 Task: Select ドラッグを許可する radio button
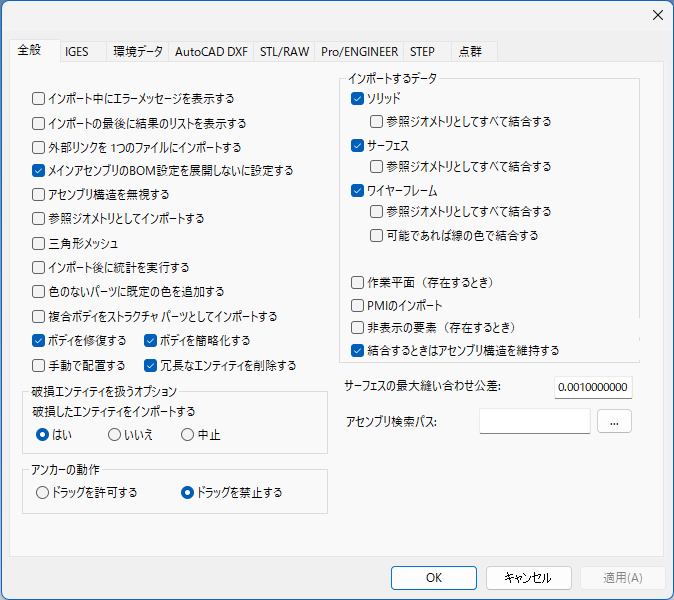42,492
